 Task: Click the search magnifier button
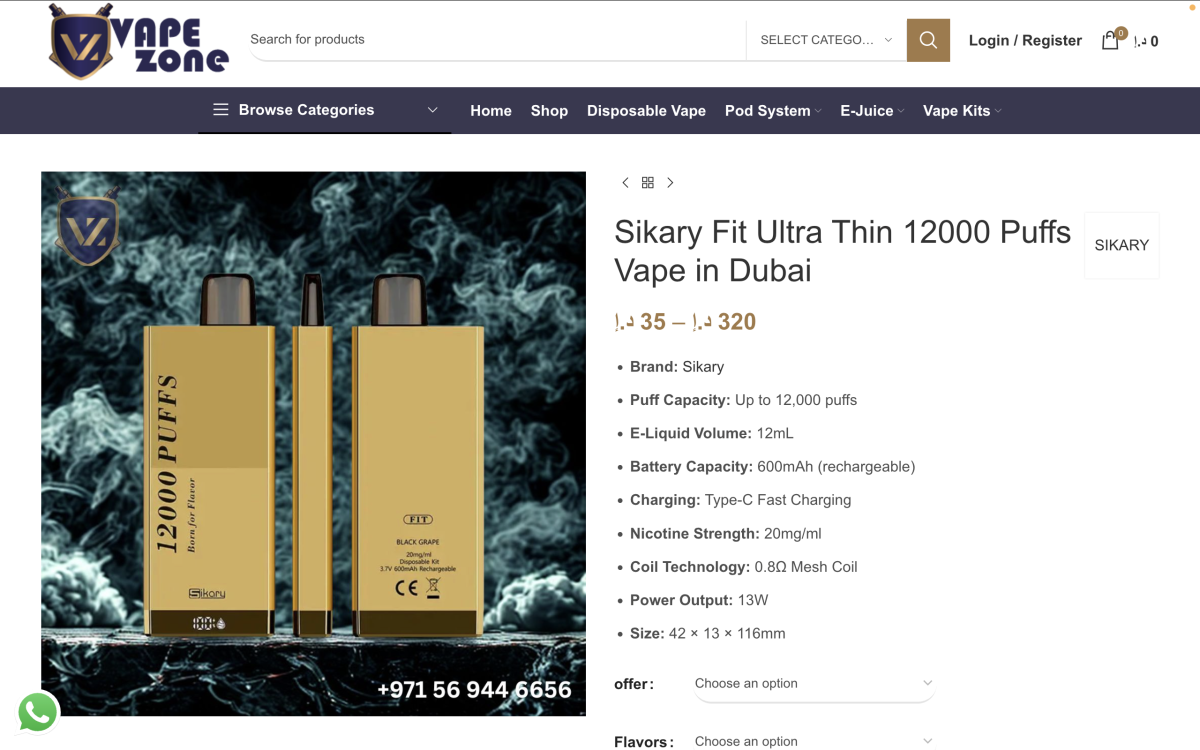coord(928,40)
